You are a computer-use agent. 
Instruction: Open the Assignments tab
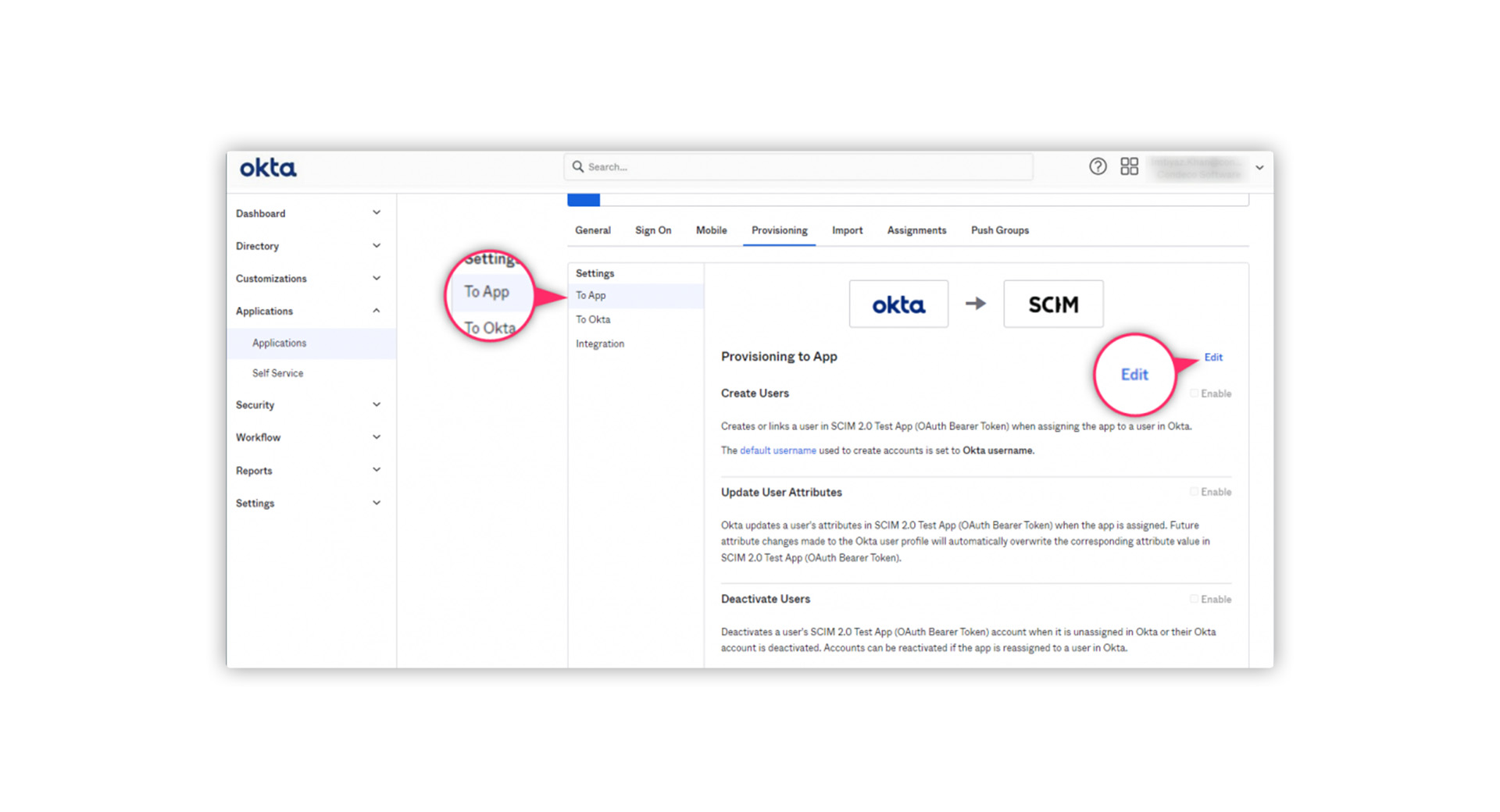coord(916,230)
